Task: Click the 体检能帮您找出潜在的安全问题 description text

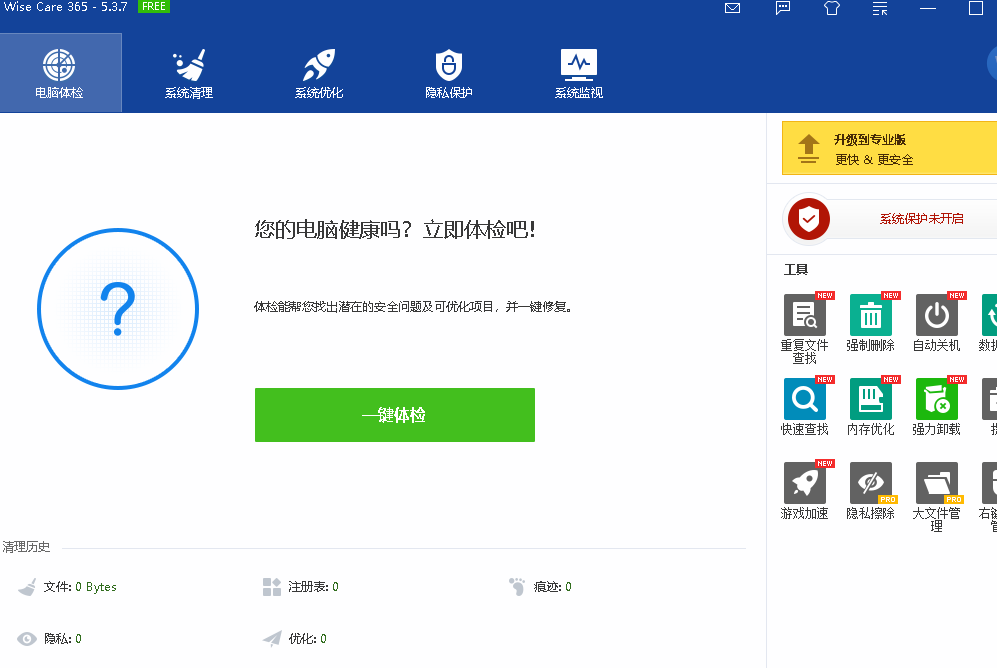Action: (413, 307)
